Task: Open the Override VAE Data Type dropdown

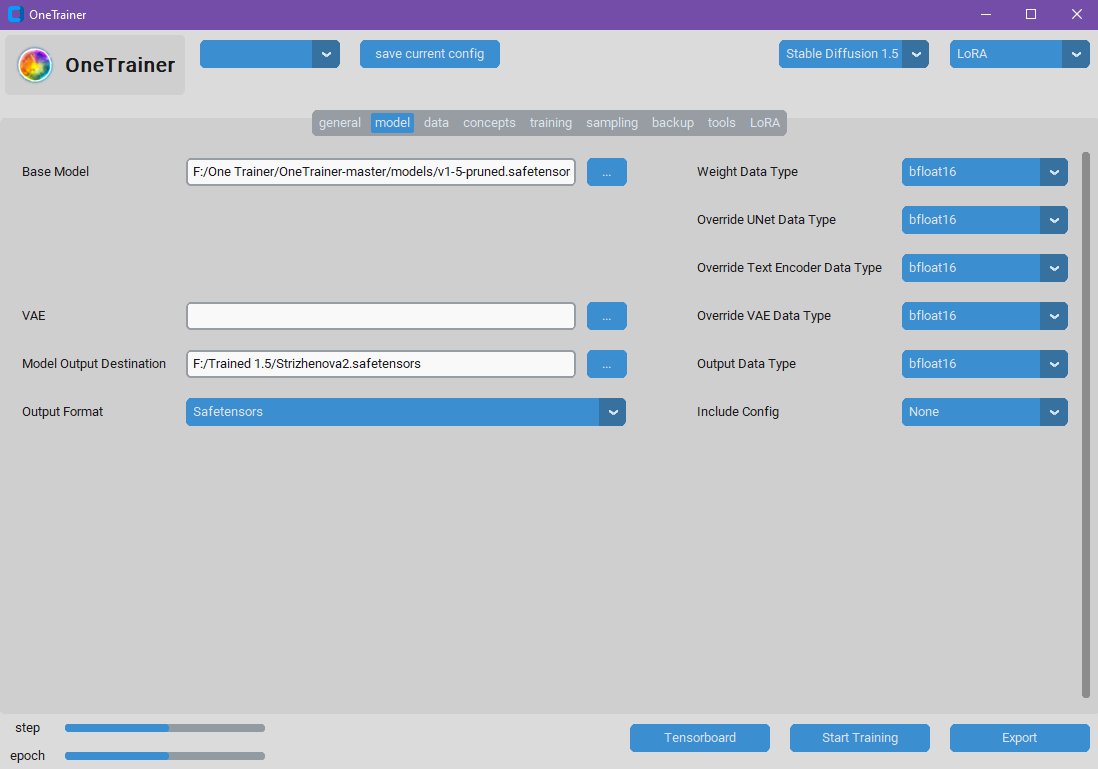Action: [x=985, y=316]
